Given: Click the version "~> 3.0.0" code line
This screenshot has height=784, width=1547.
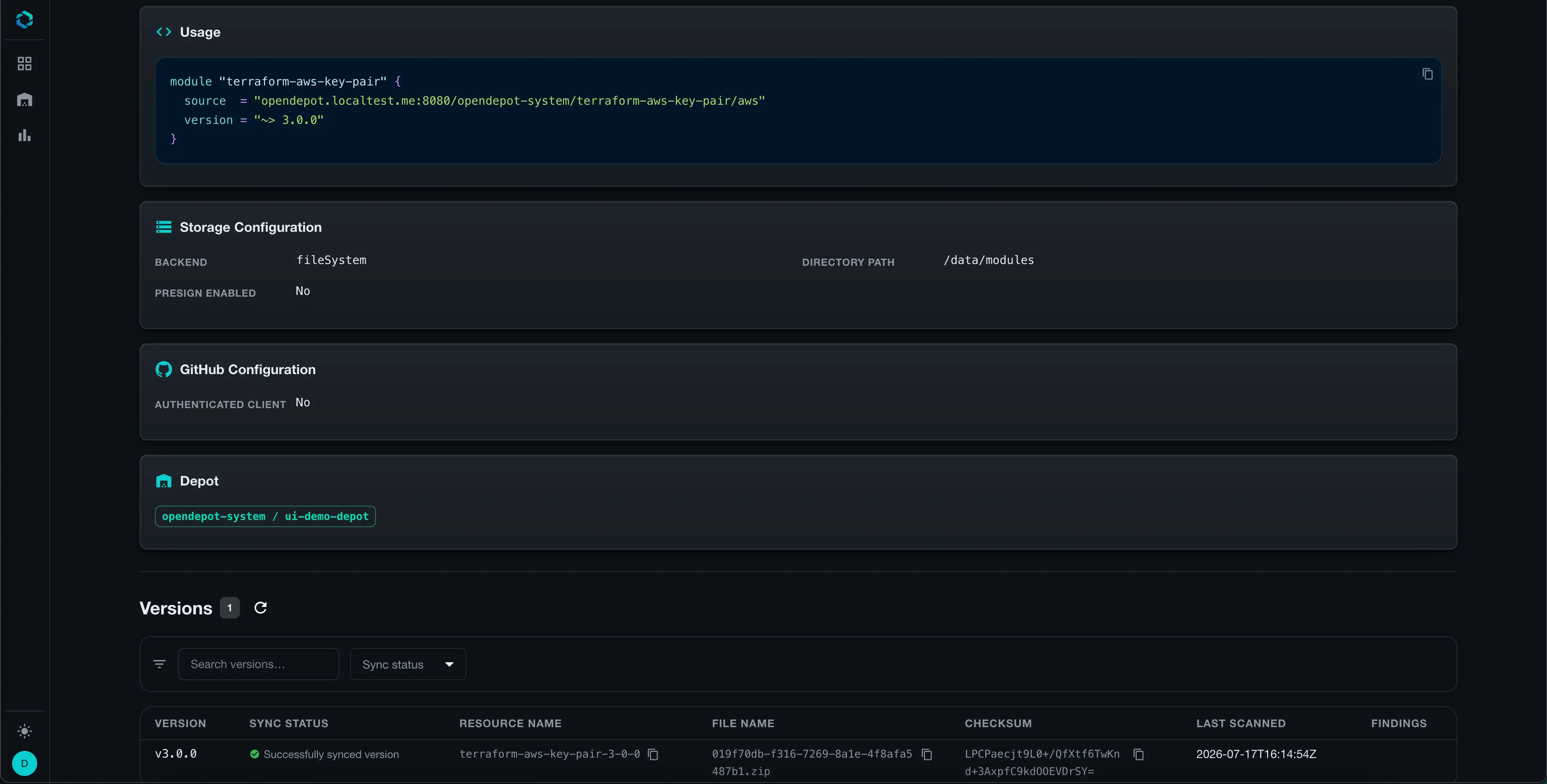Looking at the screenshot, I should 253,120.
